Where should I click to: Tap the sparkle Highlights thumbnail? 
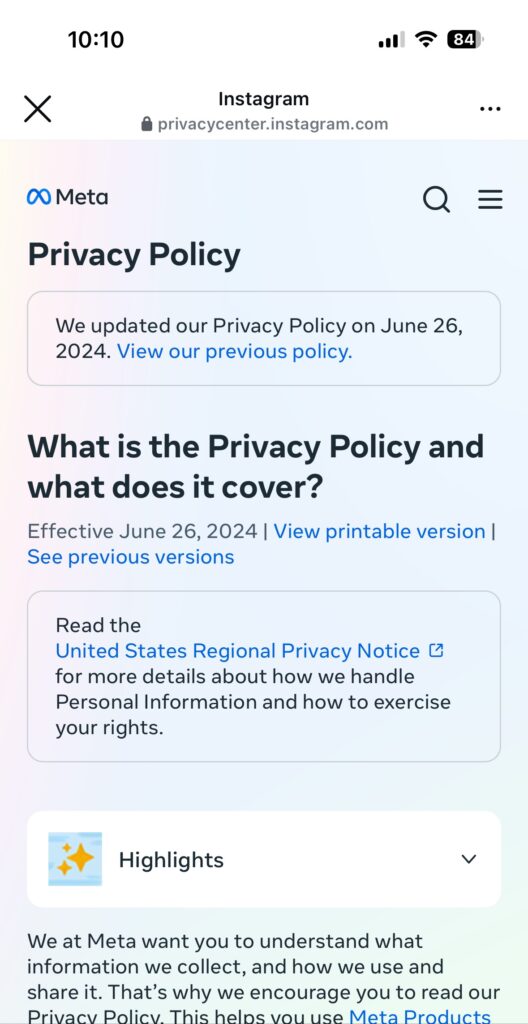pos(75,859)
